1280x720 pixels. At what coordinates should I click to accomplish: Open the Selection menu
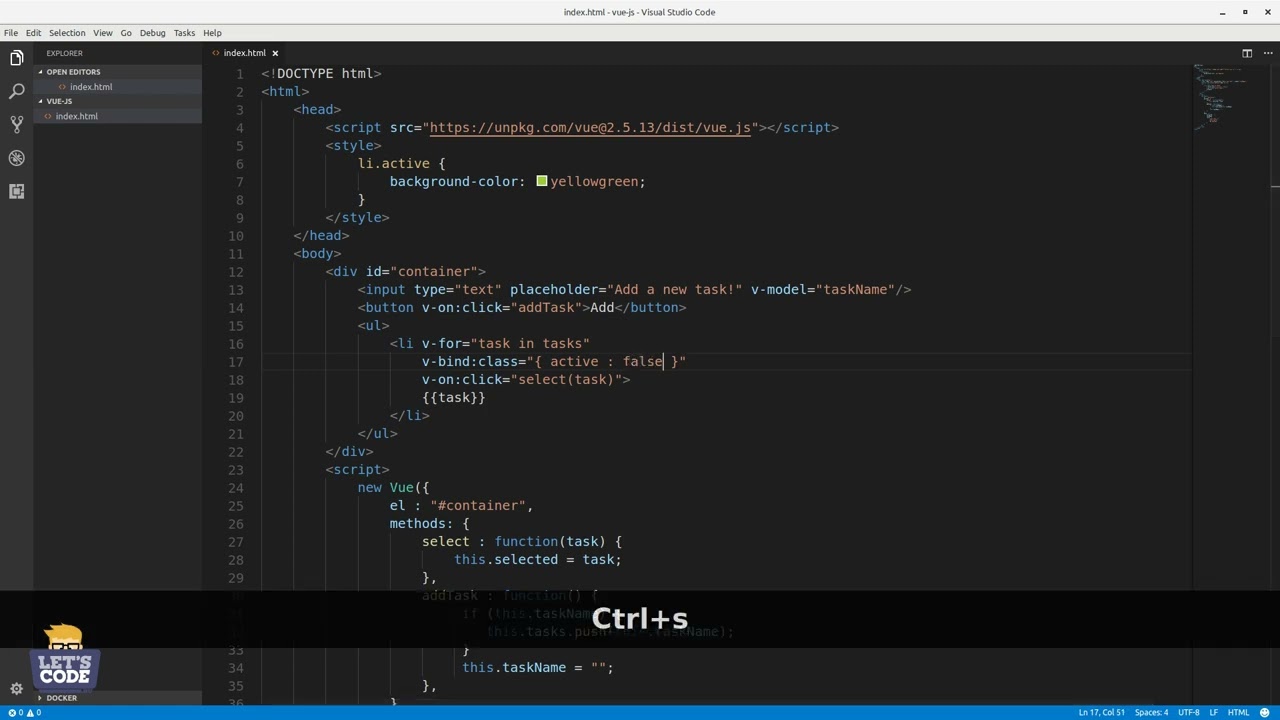pyautogui.click(x=67, y=33)
